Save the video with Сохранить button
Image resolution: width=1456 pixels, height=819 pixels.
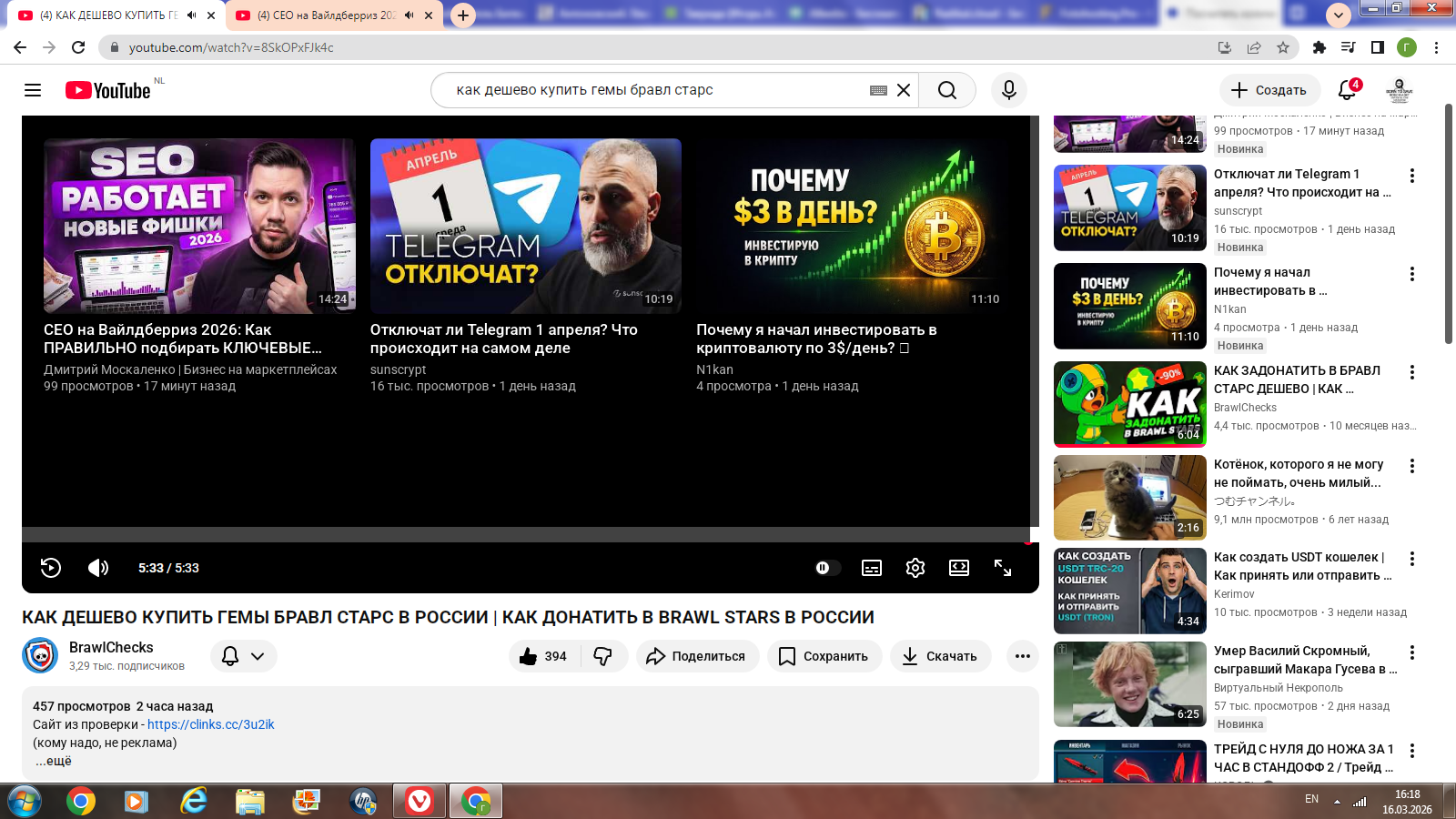click(824, 656)
